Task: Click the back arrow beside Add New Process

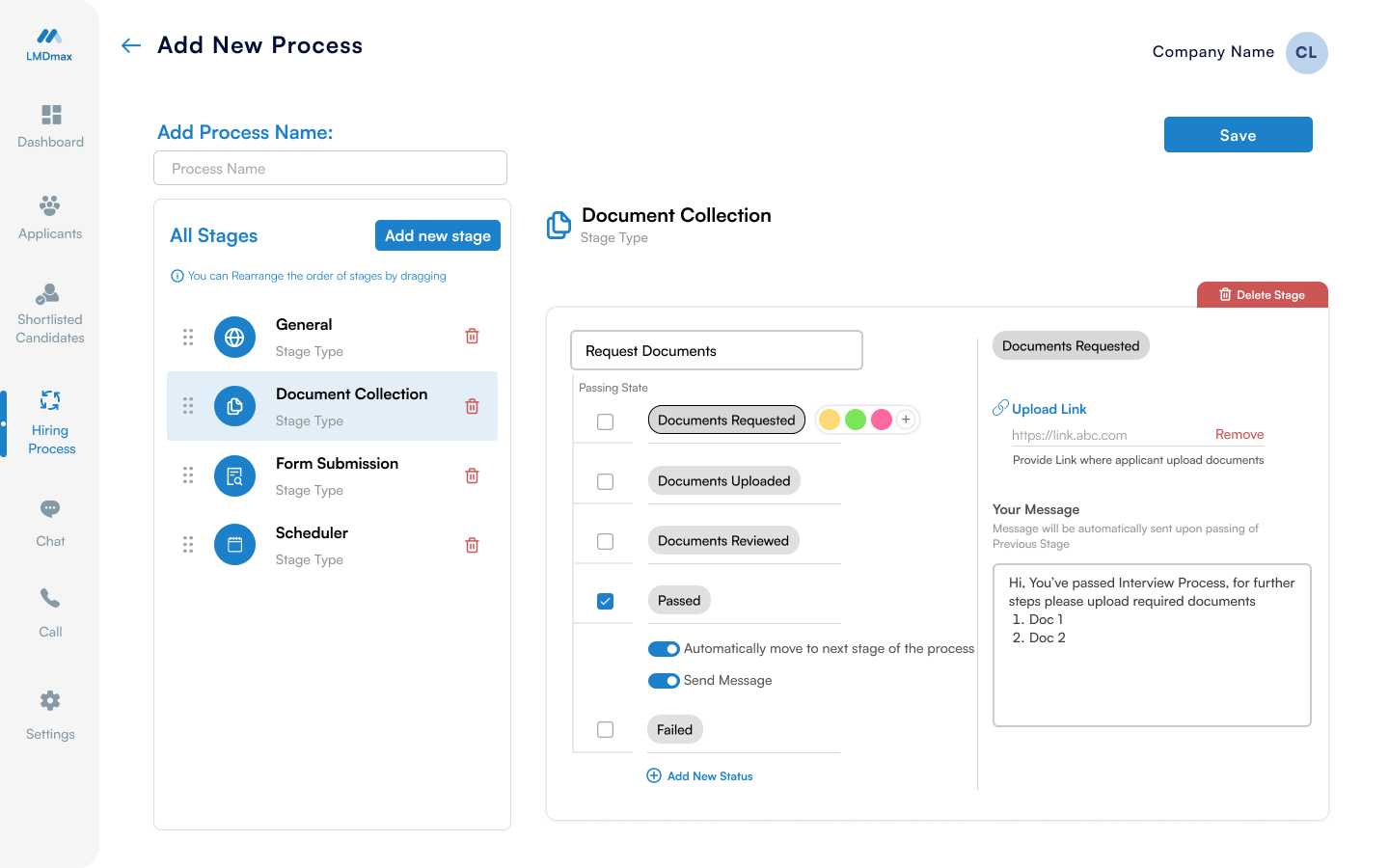Action: pyautogui.click(x=131, y=45)
